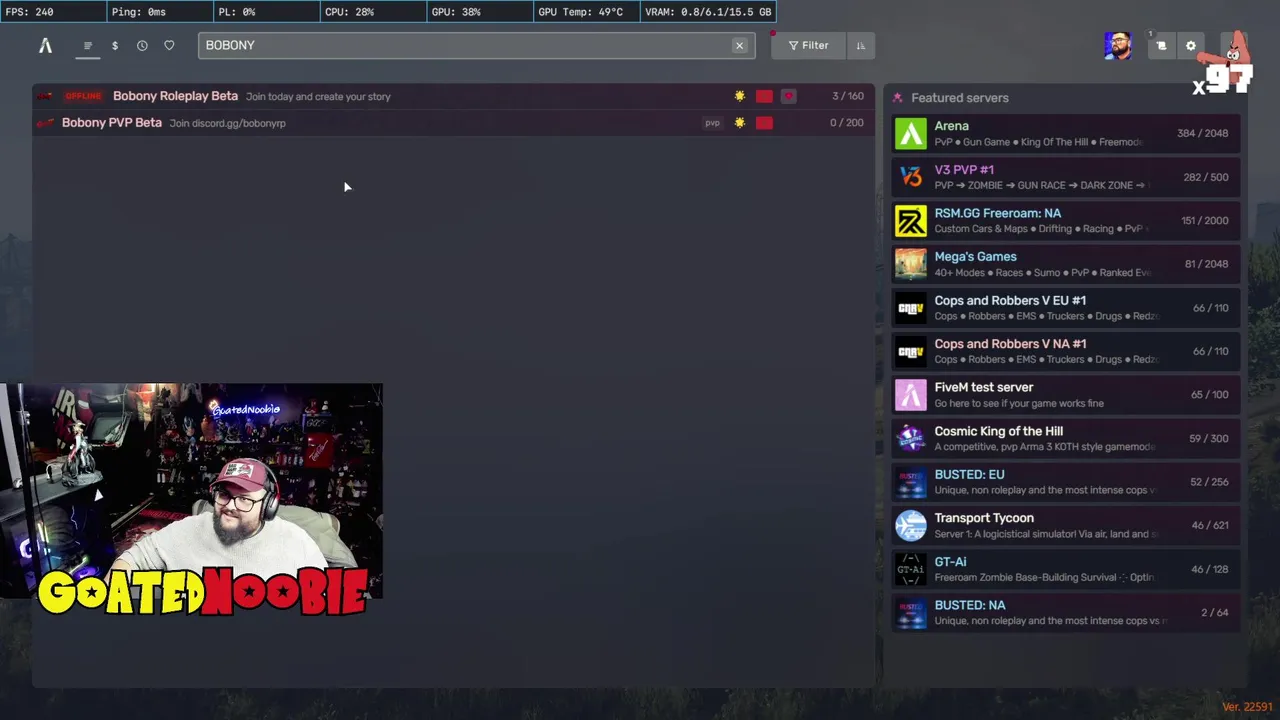
Task: Click the Featured servers heading
Action: coord(960,98)
